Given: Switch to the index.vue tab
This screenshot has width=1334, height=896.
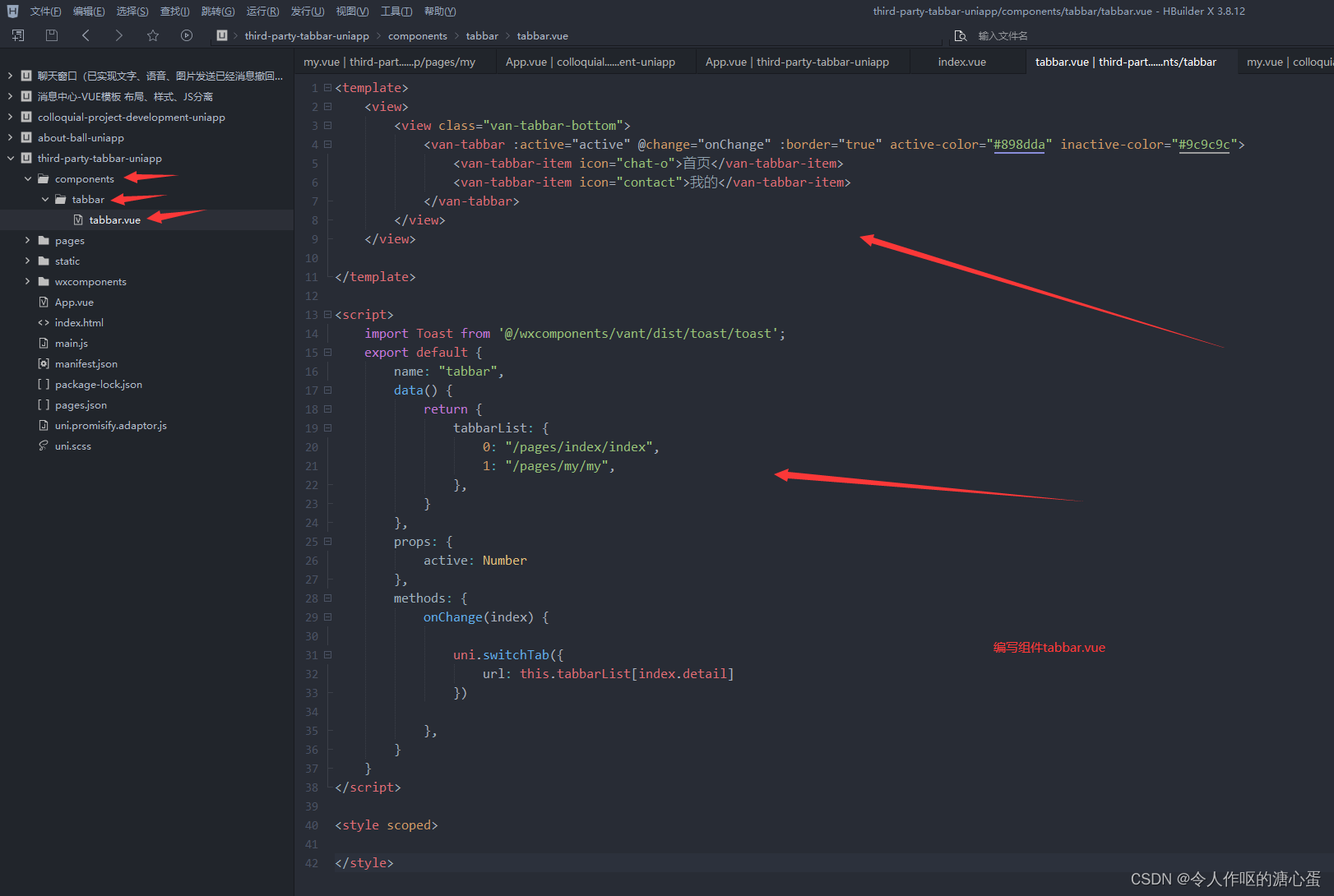Looking at the screenshot, I should click(x=961, y=62).
